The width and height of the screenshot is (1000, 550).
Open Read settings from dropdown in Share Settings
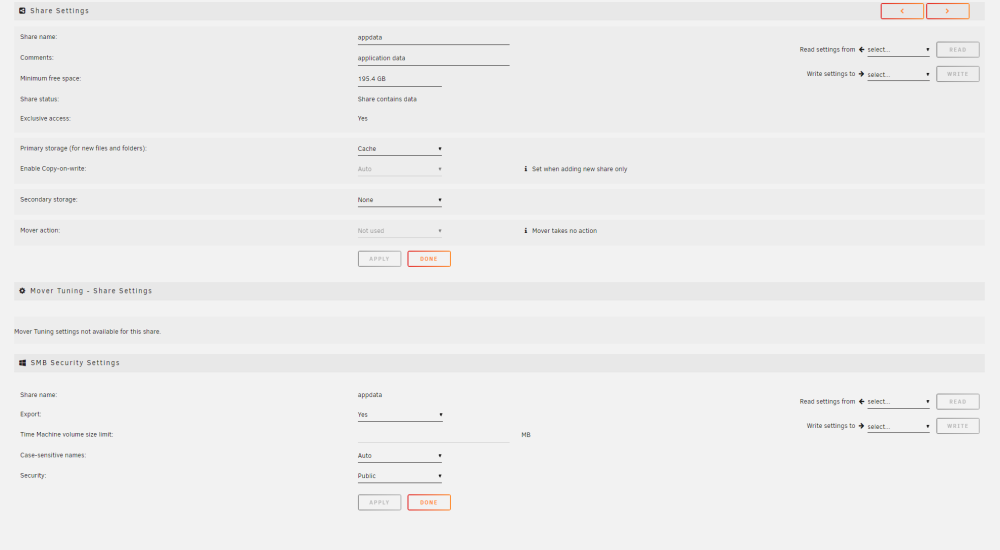tap(898, 50)
